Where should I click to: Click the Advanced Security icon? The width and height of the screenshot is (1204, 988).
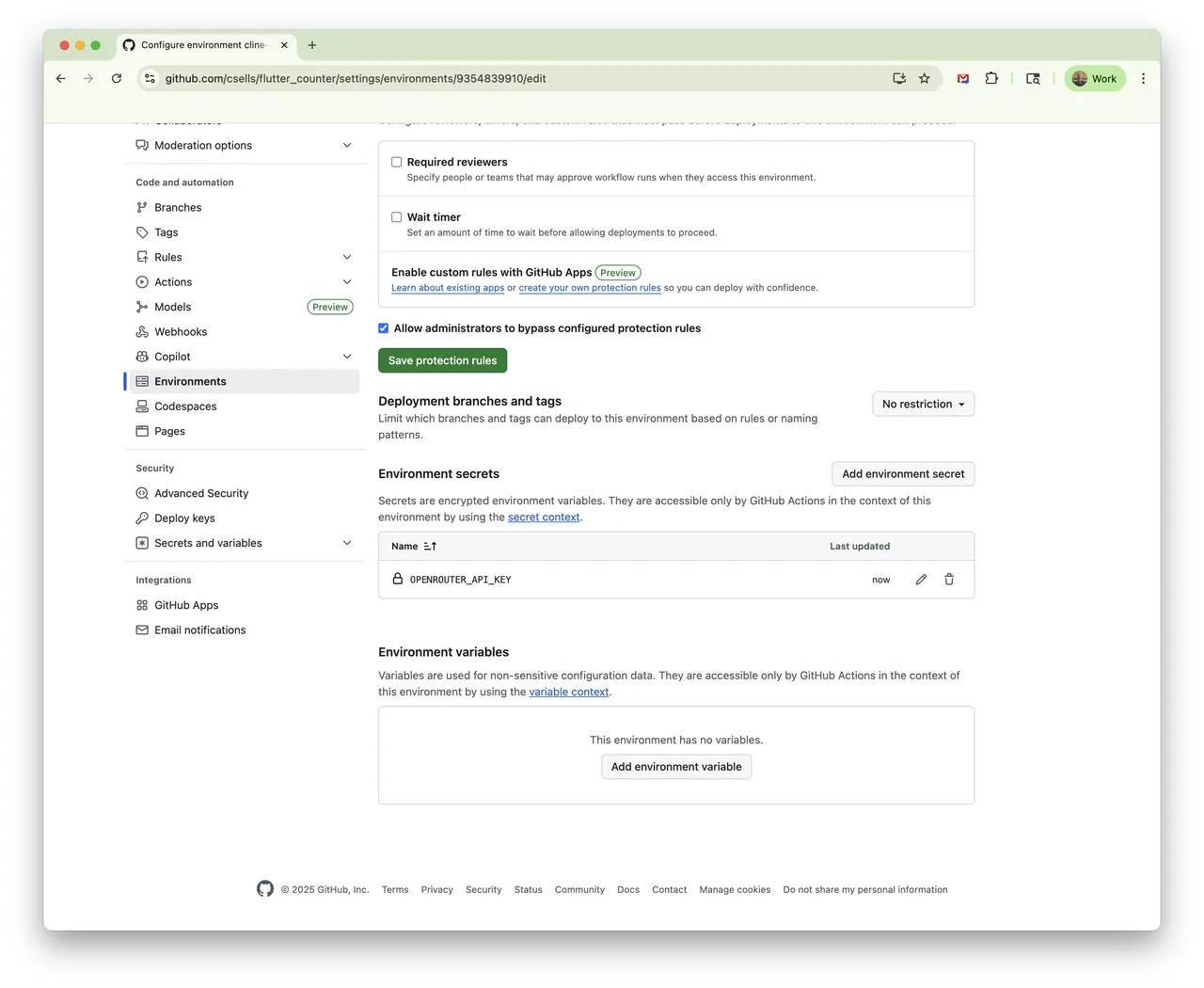point(142,493)
